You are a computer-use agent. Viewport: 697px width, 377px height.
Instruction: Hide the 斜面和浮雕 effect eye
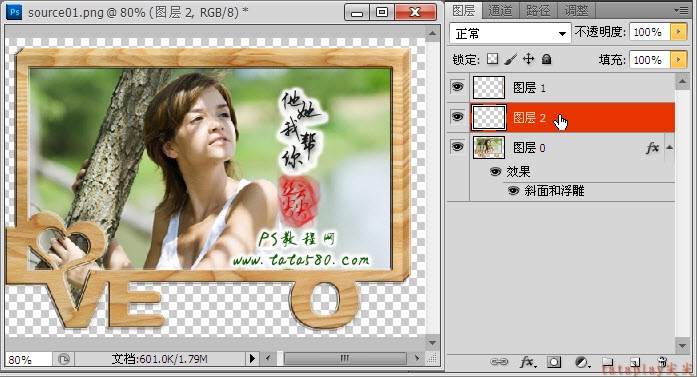pos(513,191)
